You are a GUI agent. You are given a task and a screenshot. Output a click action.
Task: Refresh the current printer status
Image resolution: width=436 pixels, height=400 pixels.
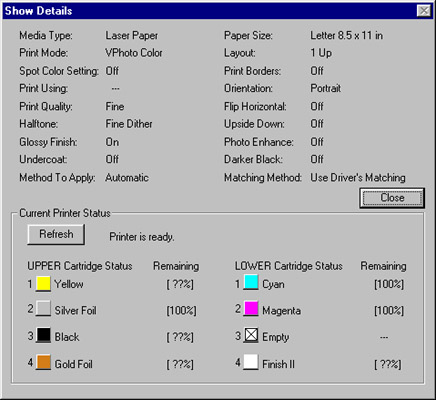(x=56, y=234)
